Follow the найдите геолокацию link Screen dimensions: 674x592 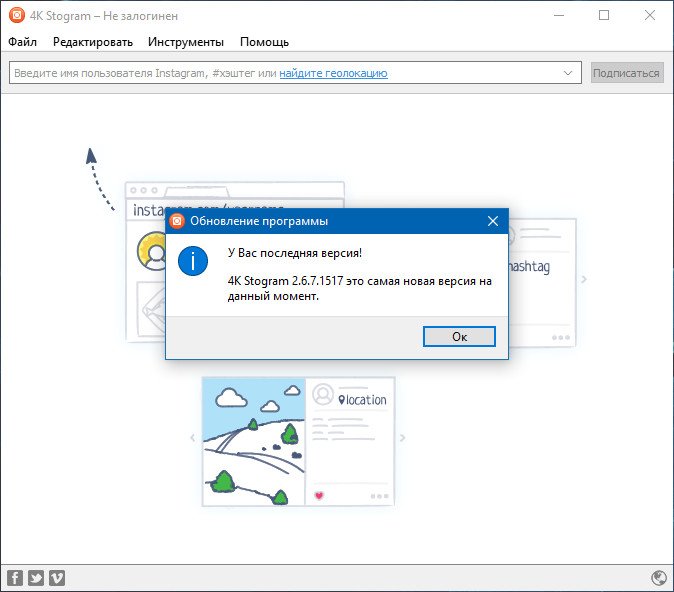334,73
